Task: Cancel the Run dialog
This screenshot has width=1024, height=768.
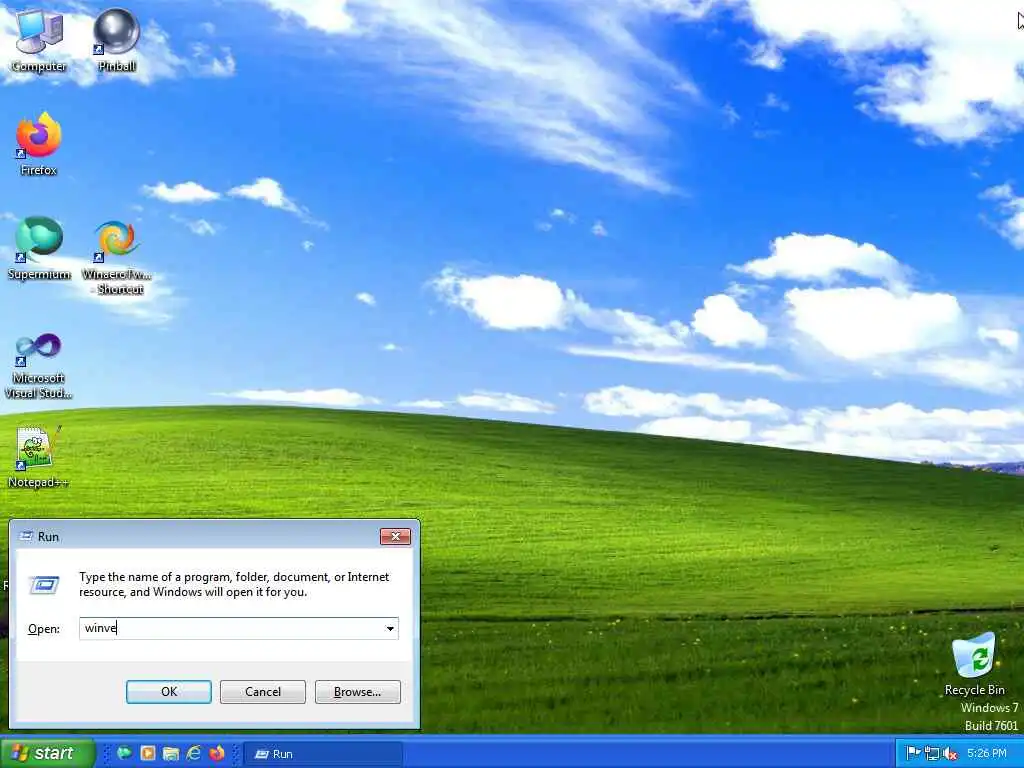Action: coord(263,692)
